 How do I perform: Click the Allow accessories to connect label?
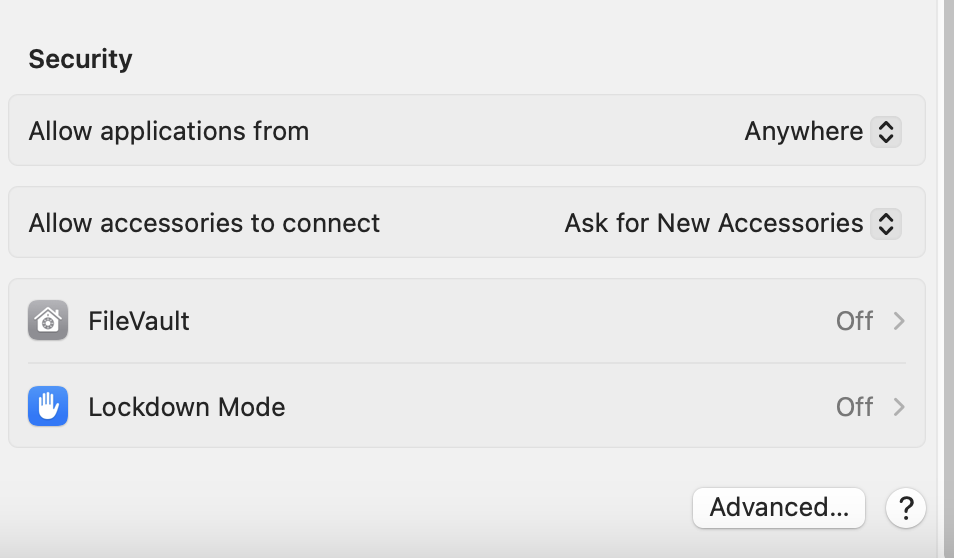[204, 223]
